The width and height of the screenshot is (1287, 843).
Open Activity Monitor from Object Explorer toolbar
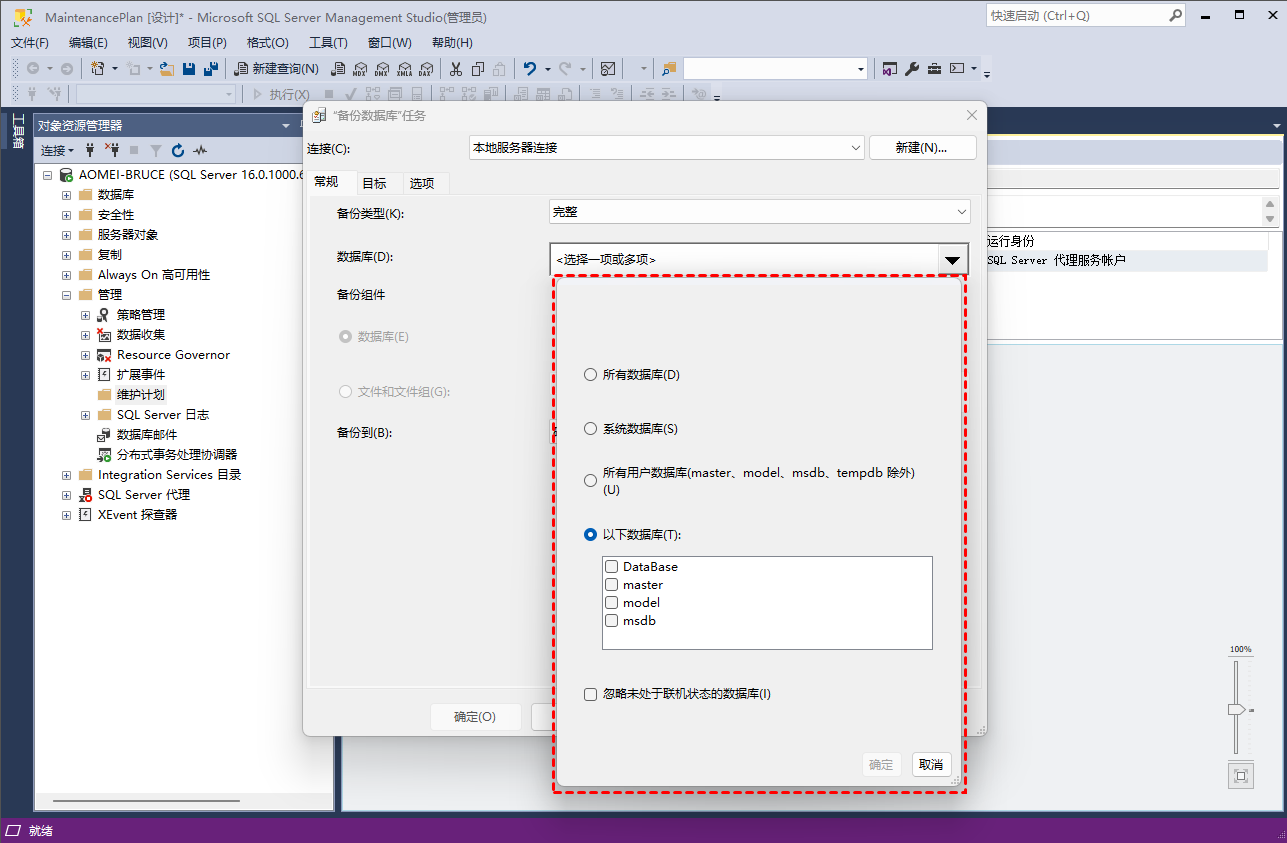[200, 150]
